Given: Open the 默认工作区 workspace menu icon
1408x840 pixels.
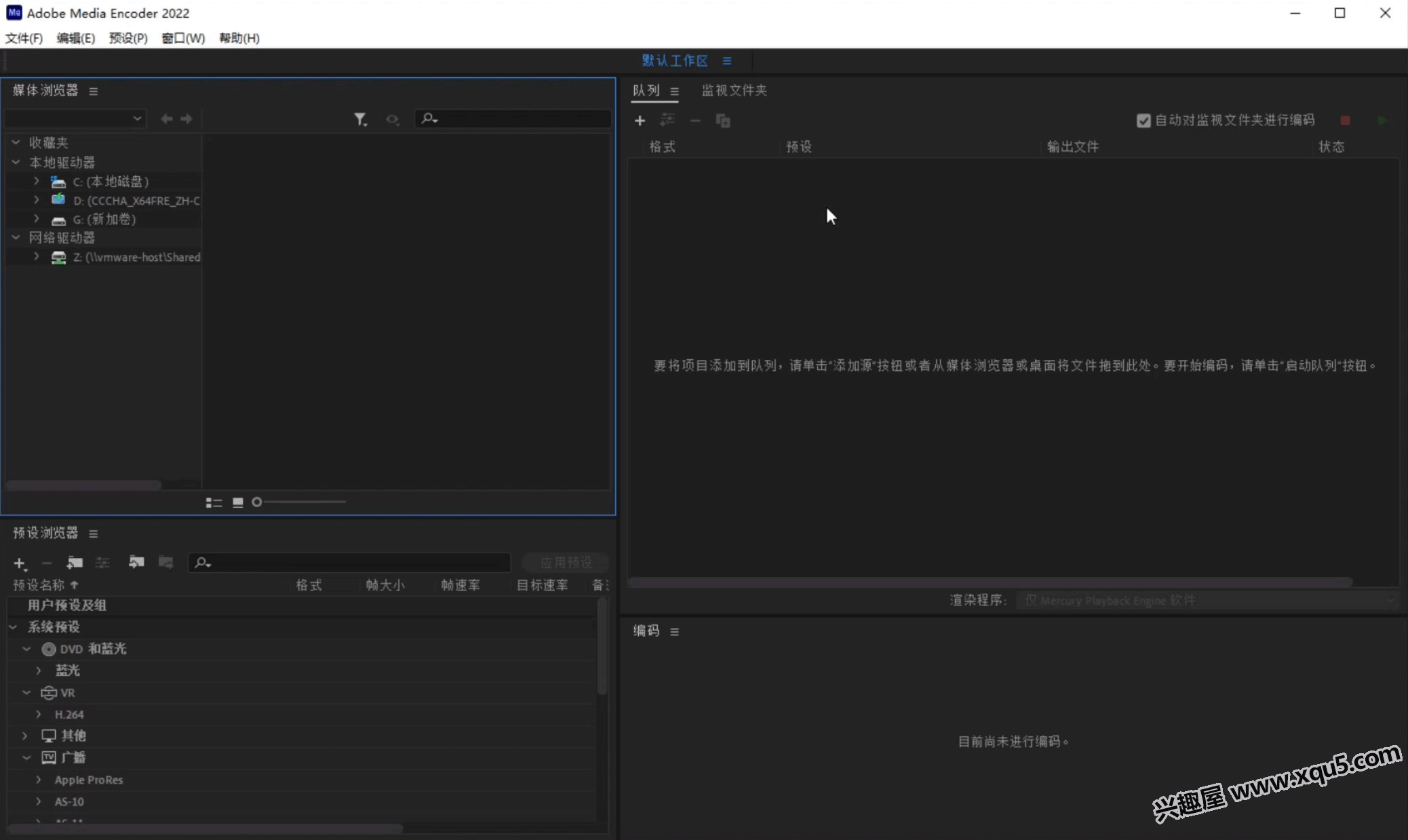Looking at the screenshot, I should coord(727,60).
